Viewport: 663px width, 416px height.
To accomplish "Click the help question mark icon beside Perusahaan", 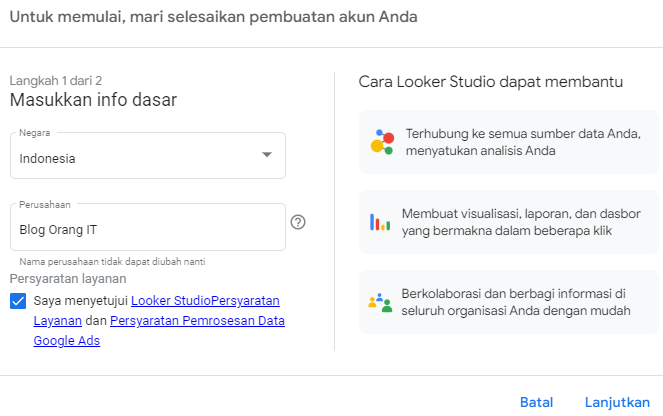I will pos(298,222).
